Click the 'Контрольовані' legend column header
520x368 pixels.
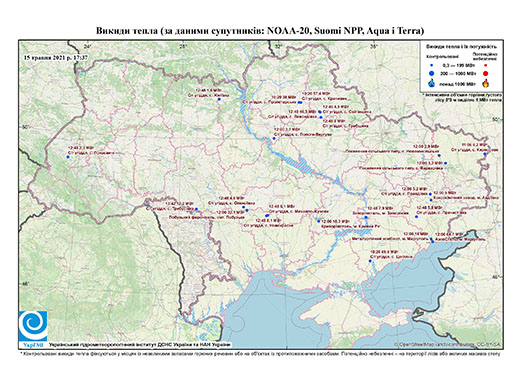[x=441, y=57]
